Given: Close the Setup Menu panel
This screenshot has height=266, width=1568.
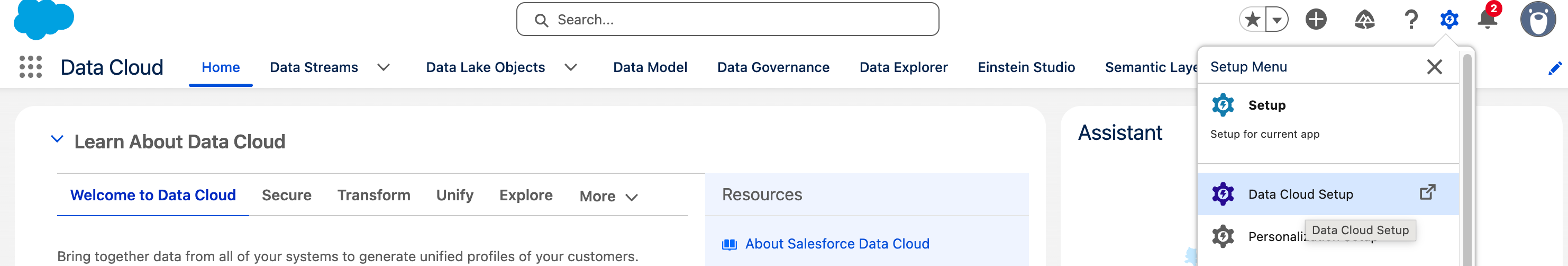Looking at the screenshot, I should (1435, 67).
